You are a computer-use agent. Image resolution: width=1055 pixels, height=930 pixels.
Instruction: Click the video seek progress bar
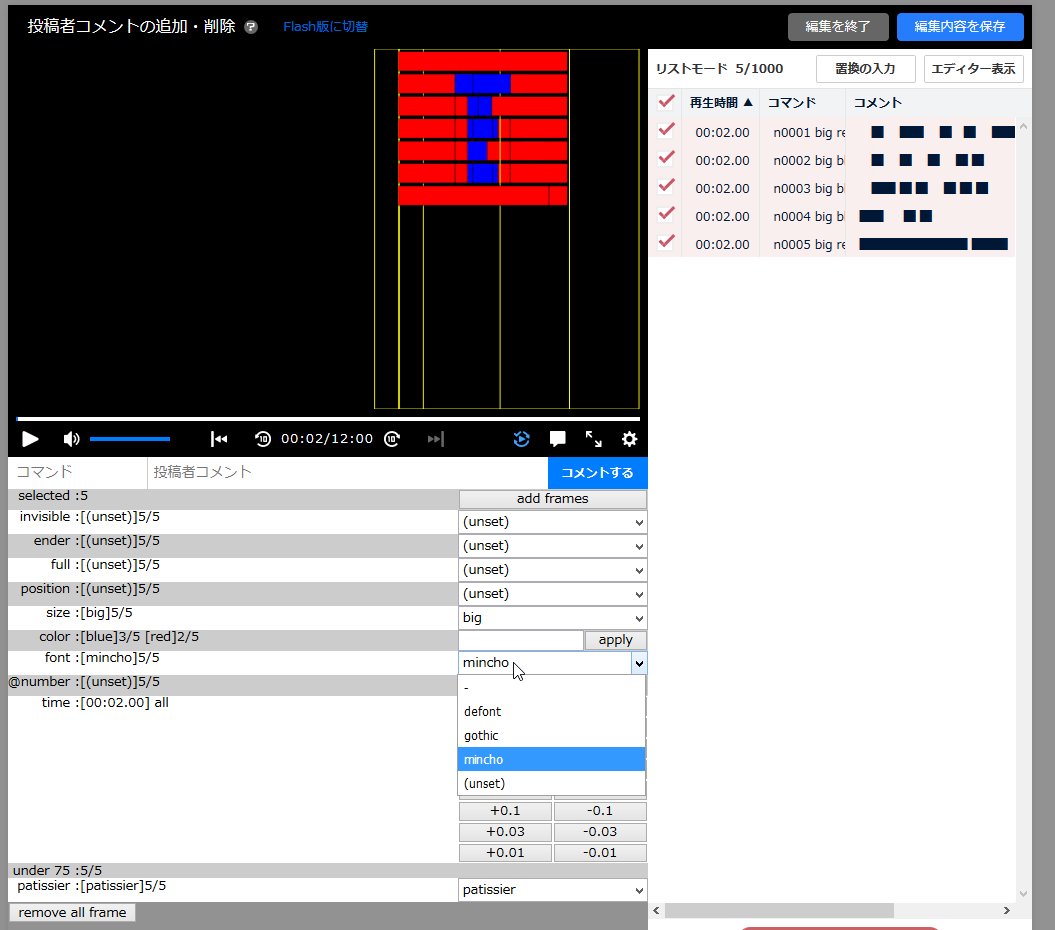click(x=328, y=419)
